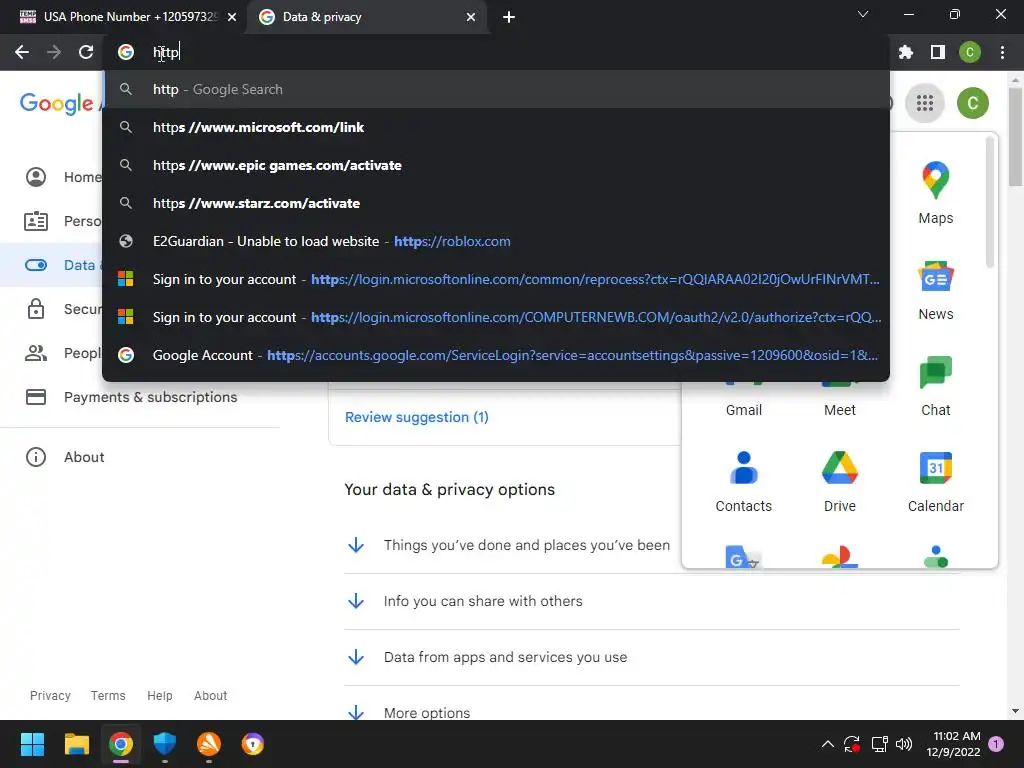Open the Google apps grid launcher

[x=925, y=103]
